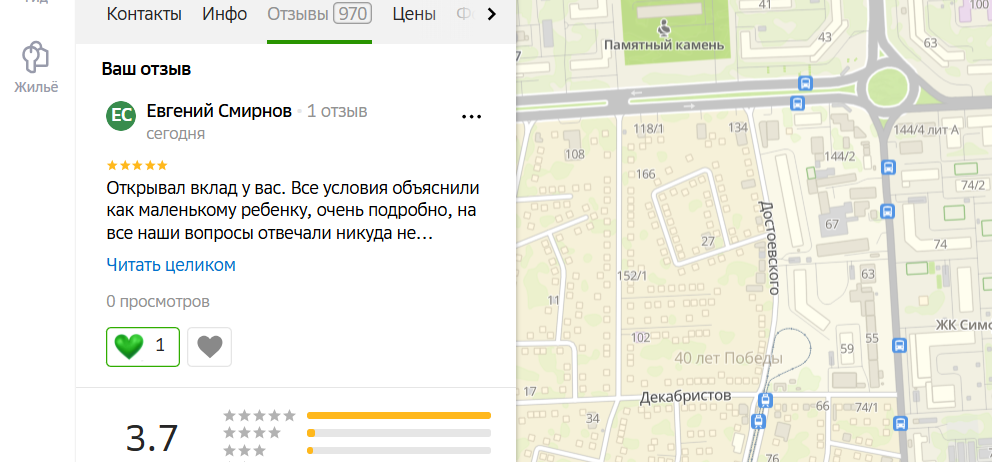The image size is (992, 462).
Task: Click the EC user avatar
Action: tap(121, 115)
